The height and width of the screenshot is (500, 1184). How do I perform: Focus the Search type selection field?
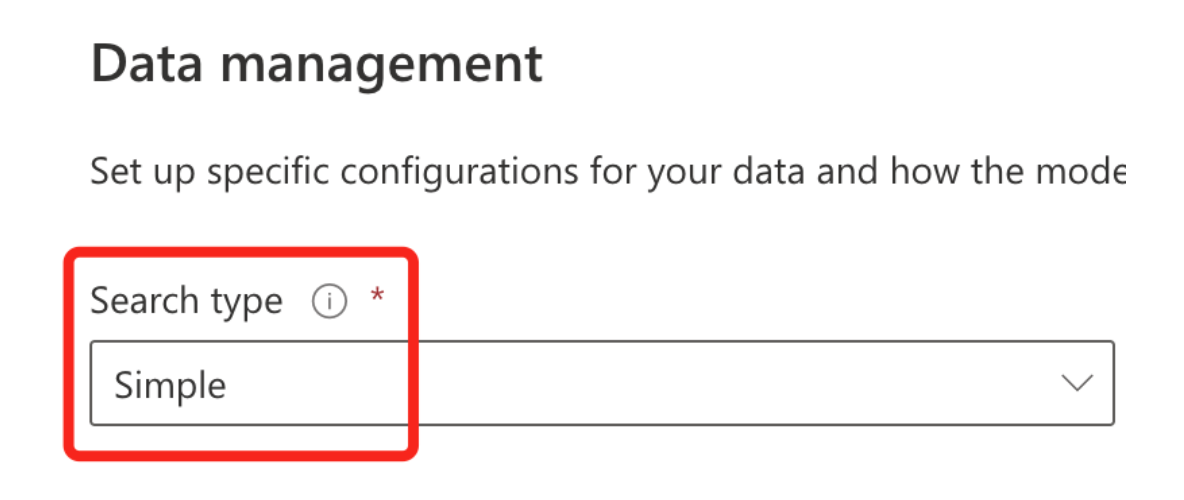click(601, 384)
